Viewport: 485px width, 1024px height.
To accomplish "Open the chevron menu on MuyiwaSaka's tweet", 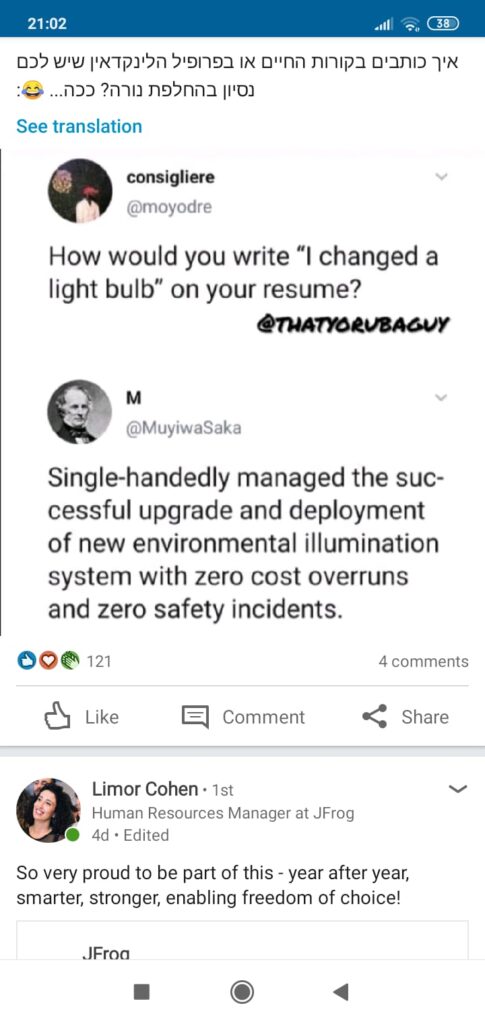I will [x=442, y=397].
